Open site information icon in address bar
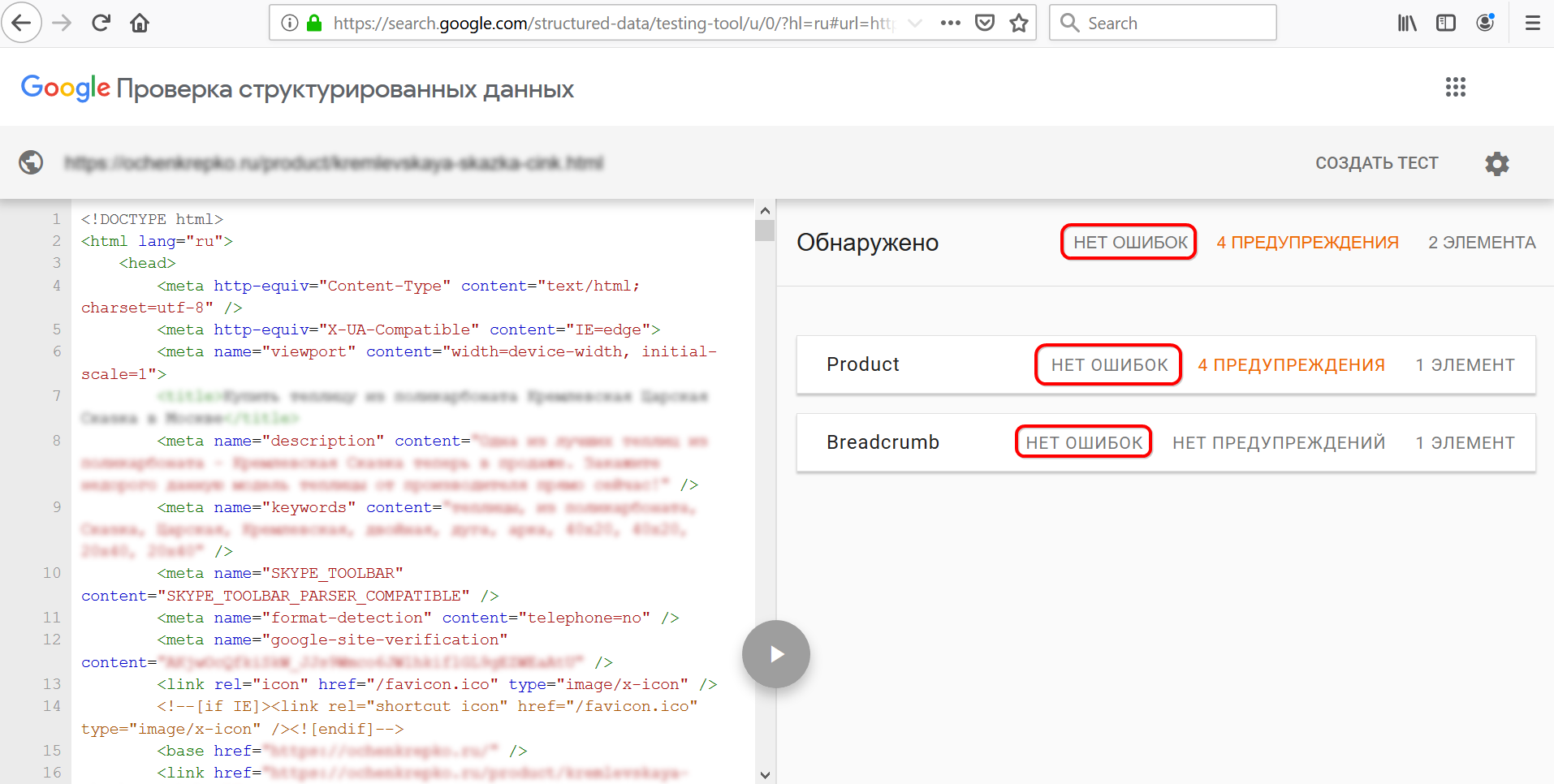Screen dimensions: 1554x784 [289, 23]
